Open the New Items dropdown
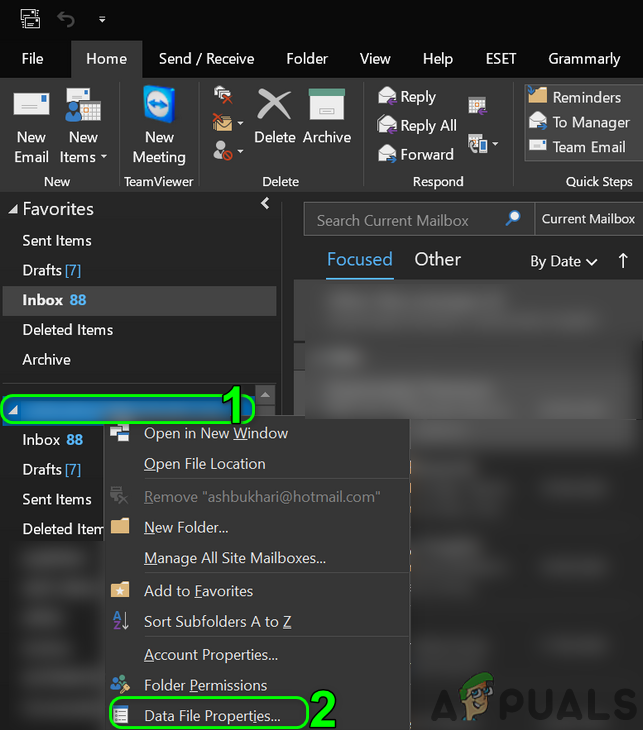This screenshot has height=730, width=643. pyautogui.click(x=83, y=126)
